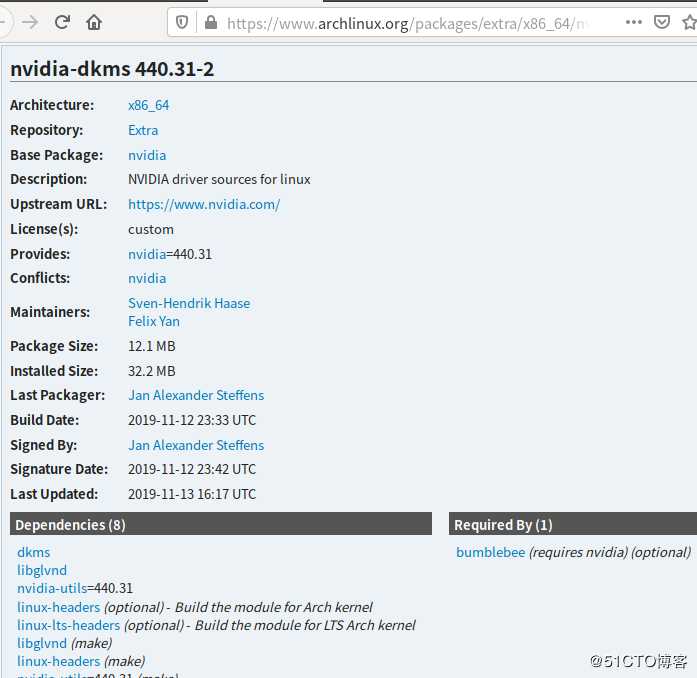Click build date 2019-11-12 23:33 UTC
Viewport: 697px width, 678px height.
(192, 420)
